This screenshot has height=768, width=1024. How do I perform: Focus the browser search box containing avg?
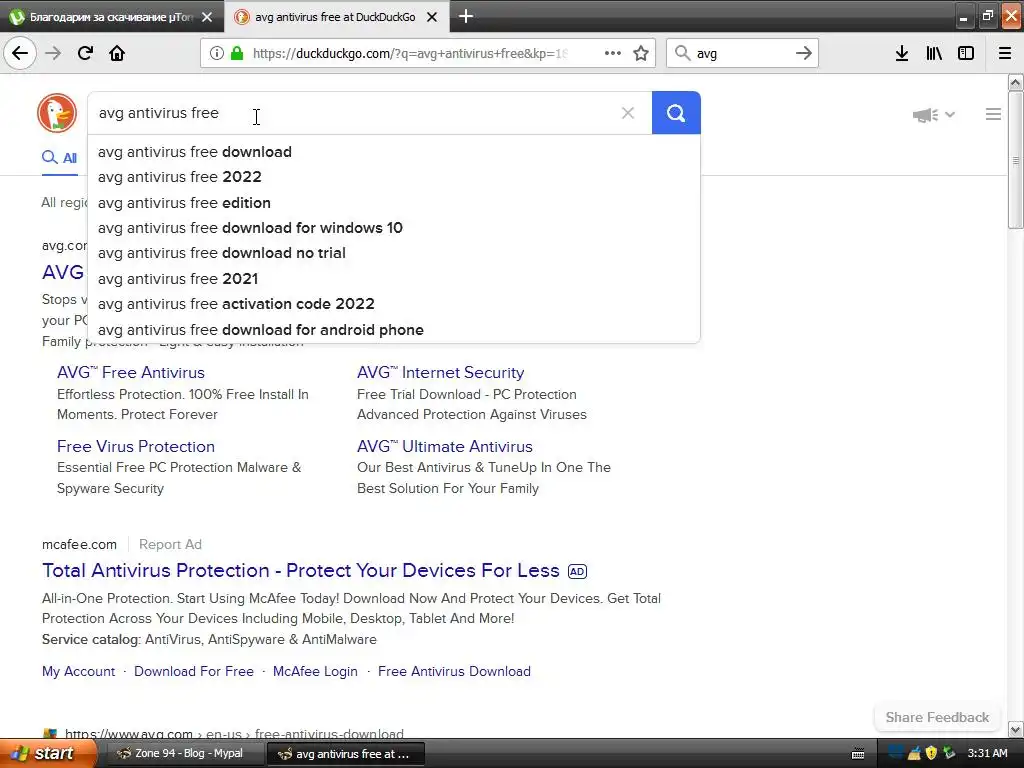741,53
